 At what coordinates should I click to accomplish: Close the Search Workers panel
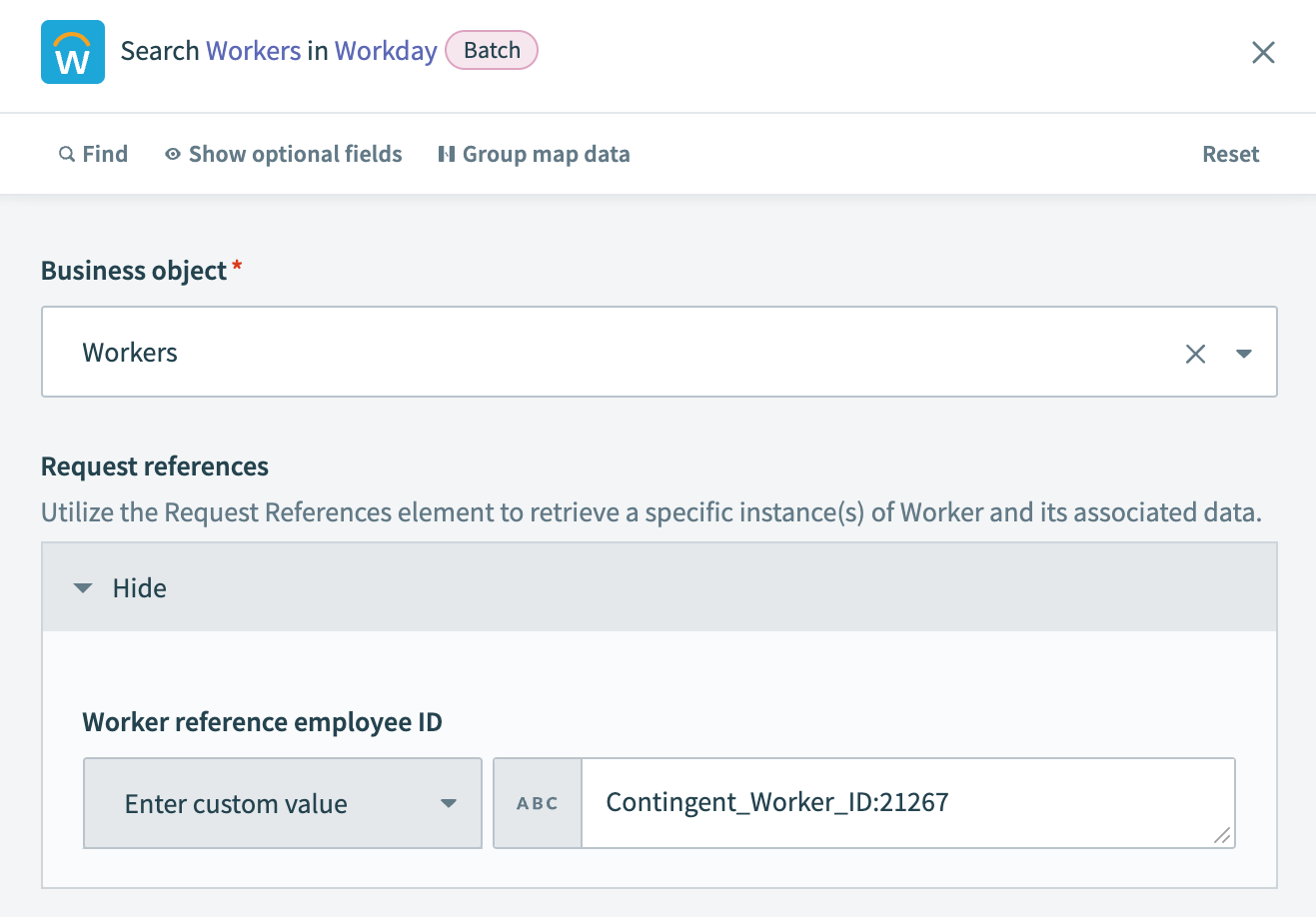(x=1263, y=52)
